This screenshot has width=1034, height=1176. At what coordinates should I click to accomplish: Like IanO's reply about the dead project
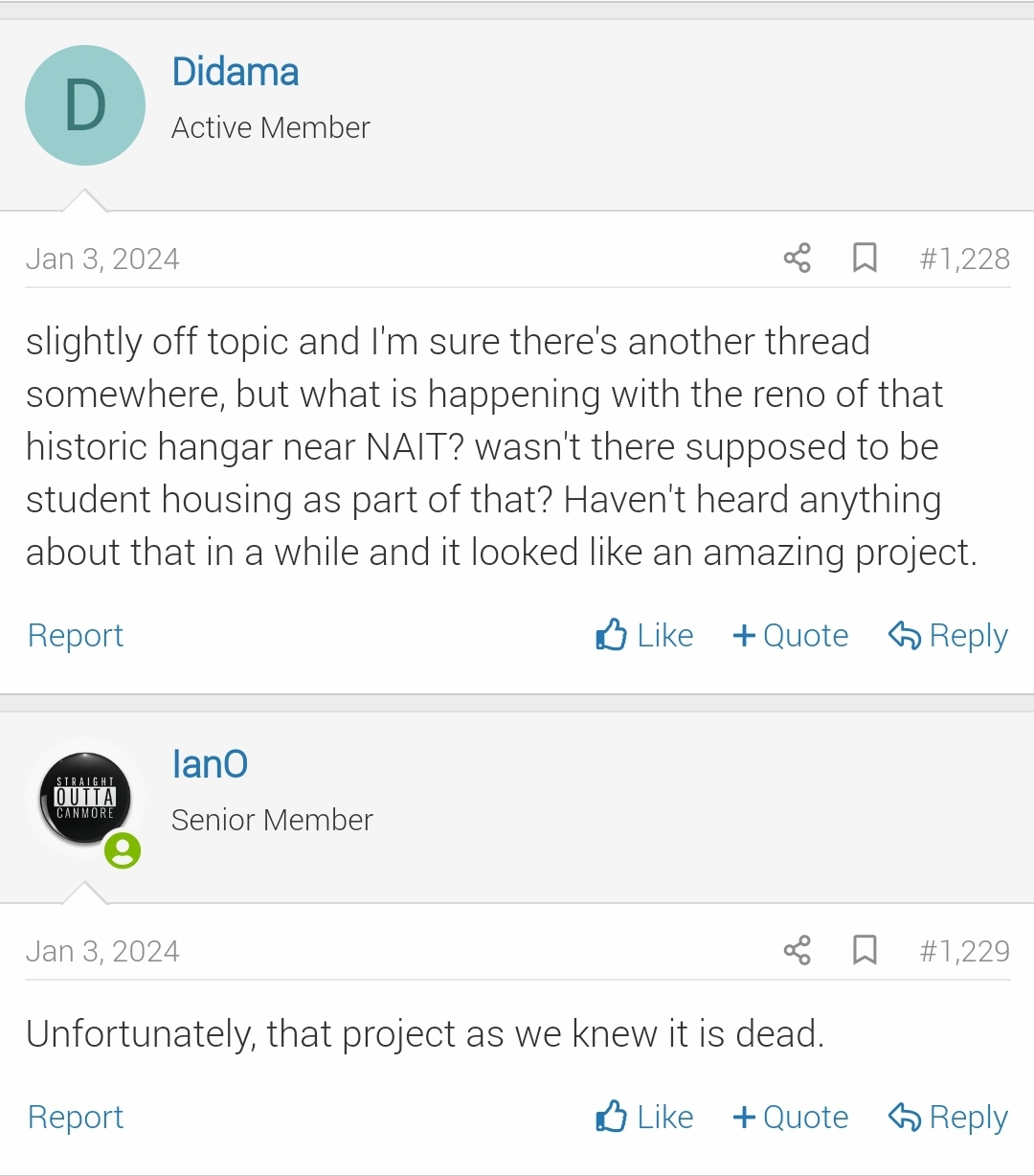click(x=644, y=1118)
